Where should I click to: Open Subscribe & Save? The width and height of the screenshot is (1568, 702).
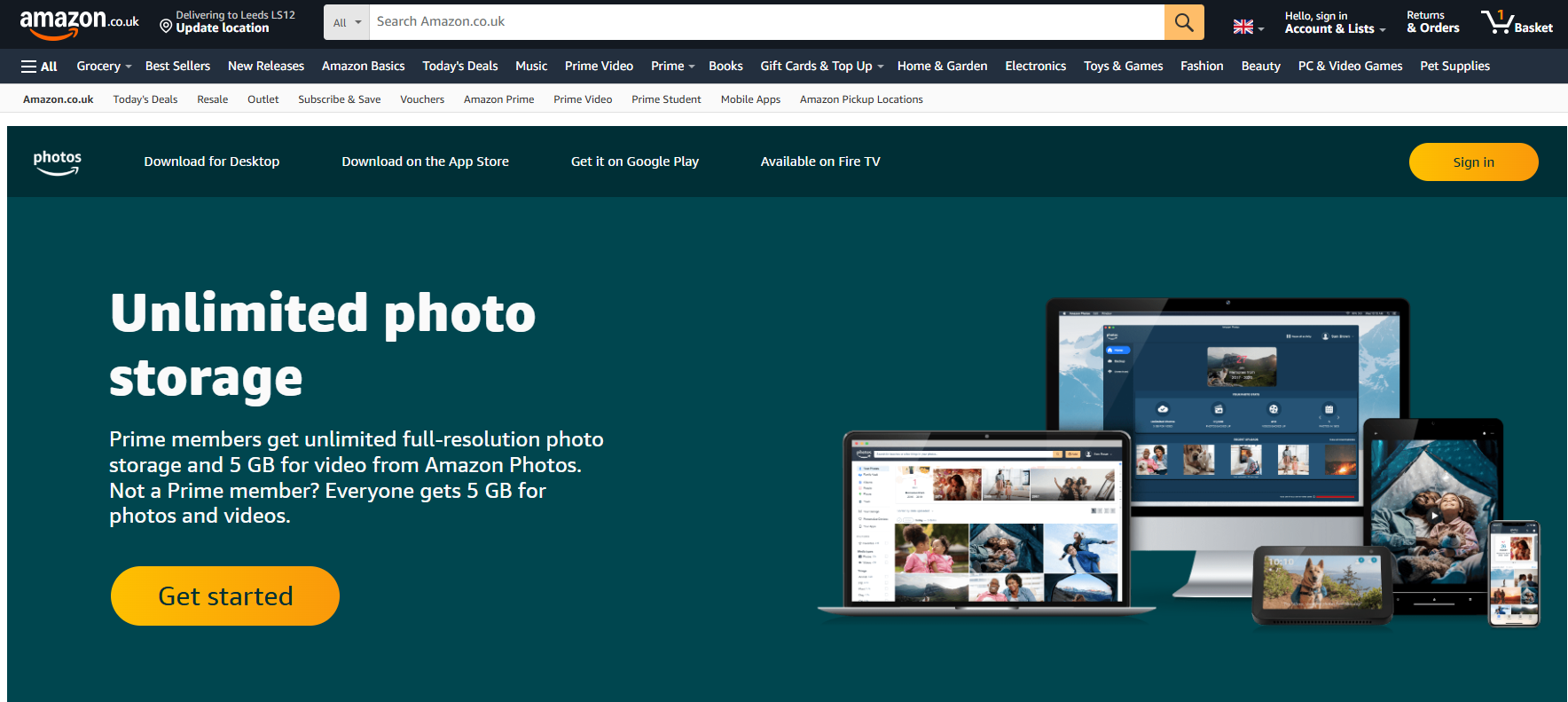coord(340,99)
